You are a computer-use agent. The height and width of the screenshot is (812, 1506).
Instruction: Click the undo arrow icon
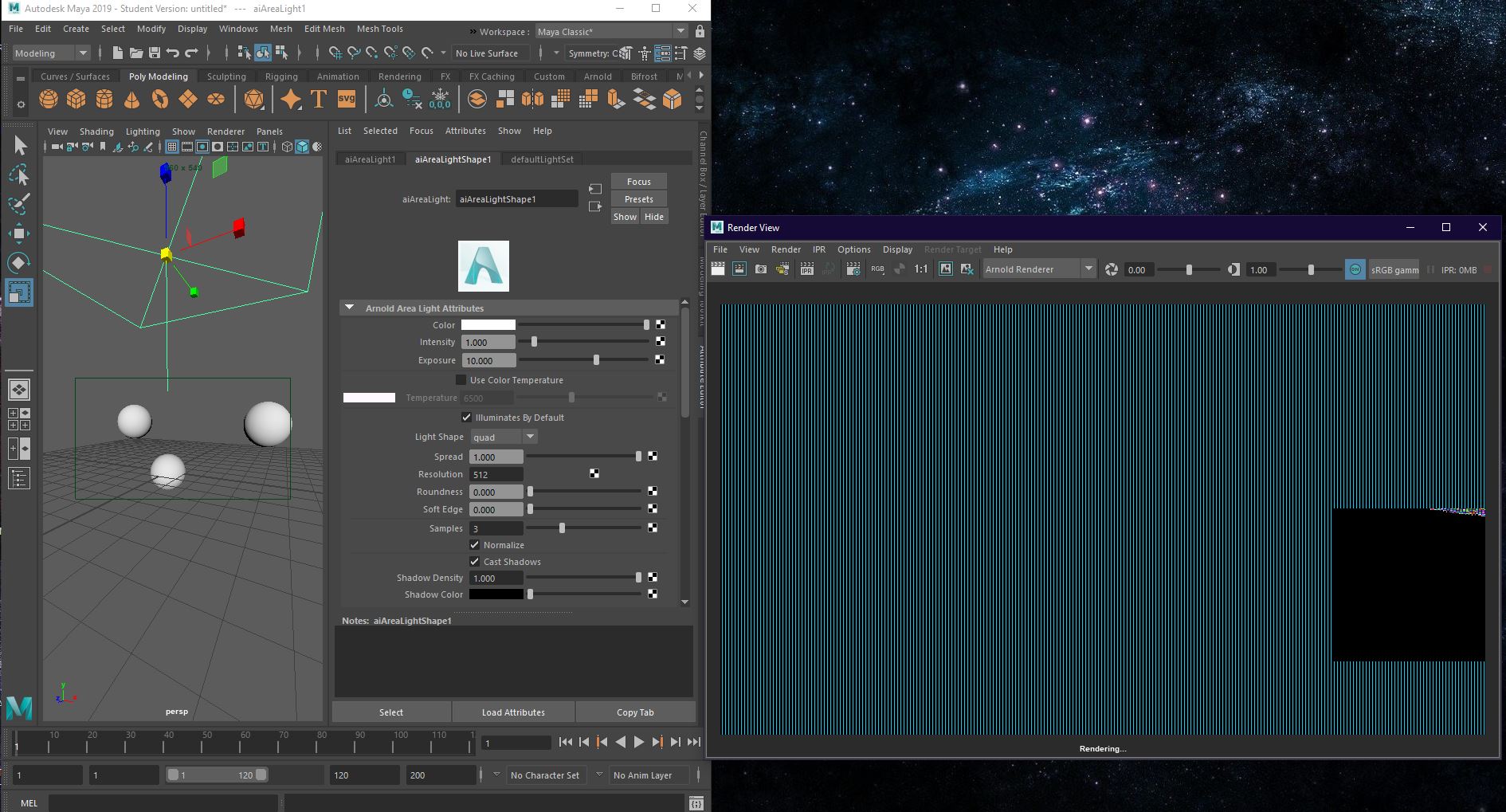[173, 53]
